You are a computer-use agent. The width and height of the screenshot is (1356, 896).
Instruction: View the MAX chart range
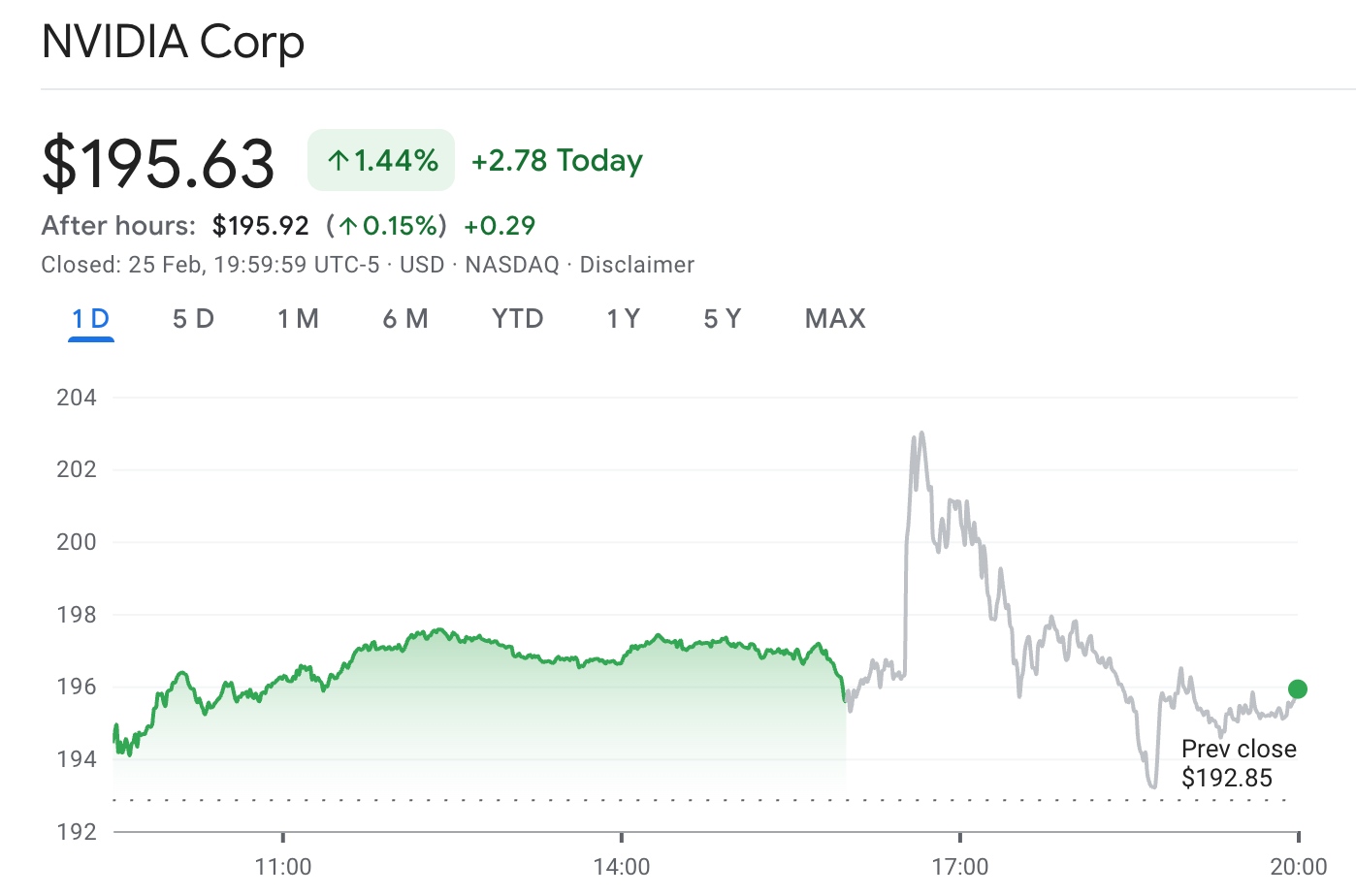coord(834,318)
